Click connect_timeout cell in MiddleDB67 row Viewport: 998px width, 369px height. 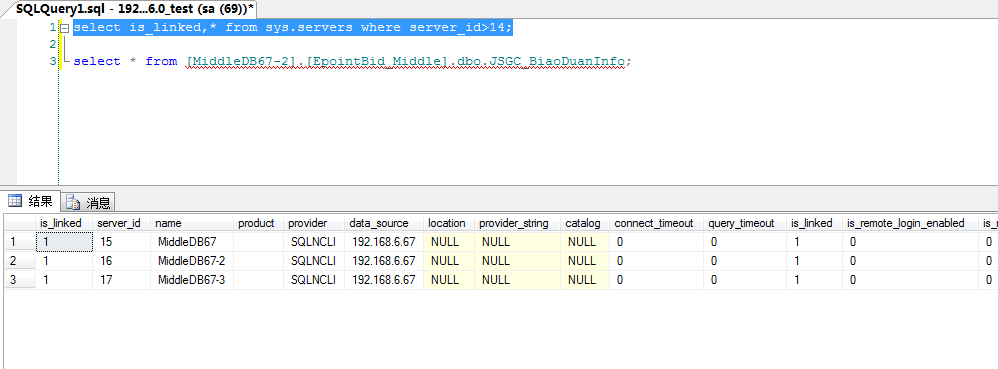pyautogui.click(x=656, y=242)
